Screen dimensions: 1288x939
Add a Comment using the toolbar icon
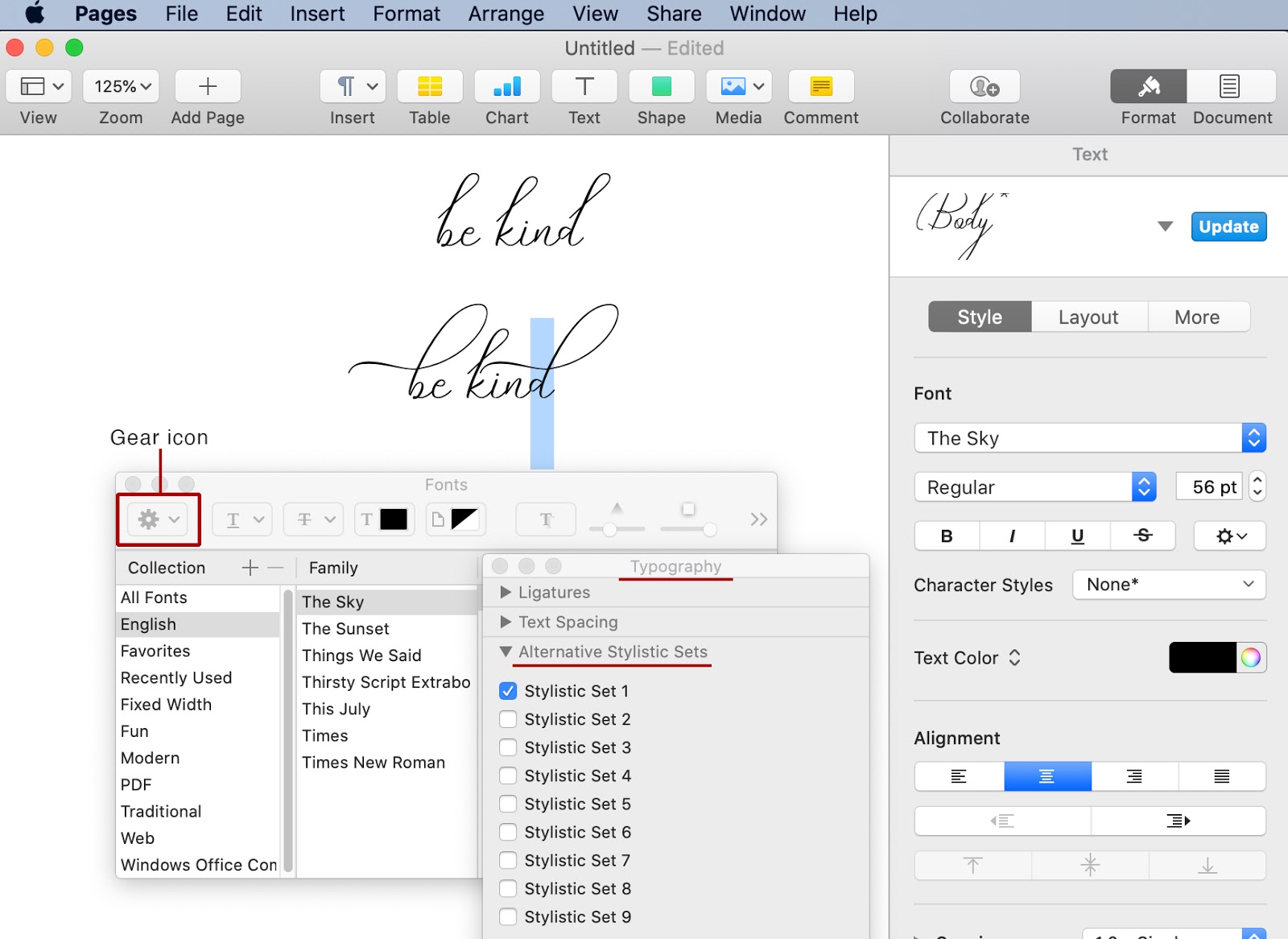tap(821, 86)
